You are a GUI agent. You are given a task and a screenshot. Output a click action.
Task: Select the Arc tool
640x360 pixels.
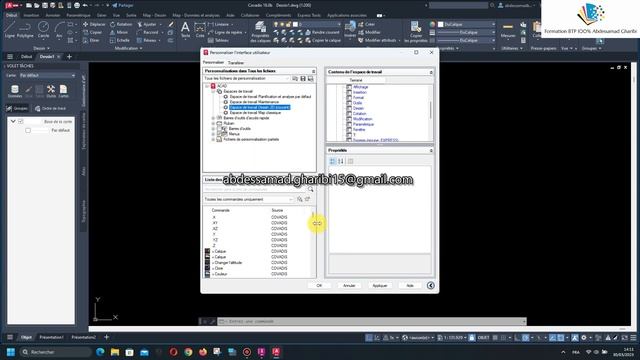coord(59,30)
